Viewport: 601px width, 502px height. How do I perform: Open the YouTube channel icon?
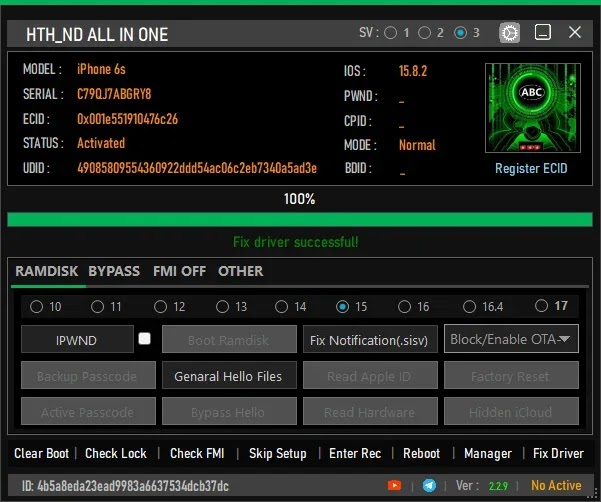point(394,486)
